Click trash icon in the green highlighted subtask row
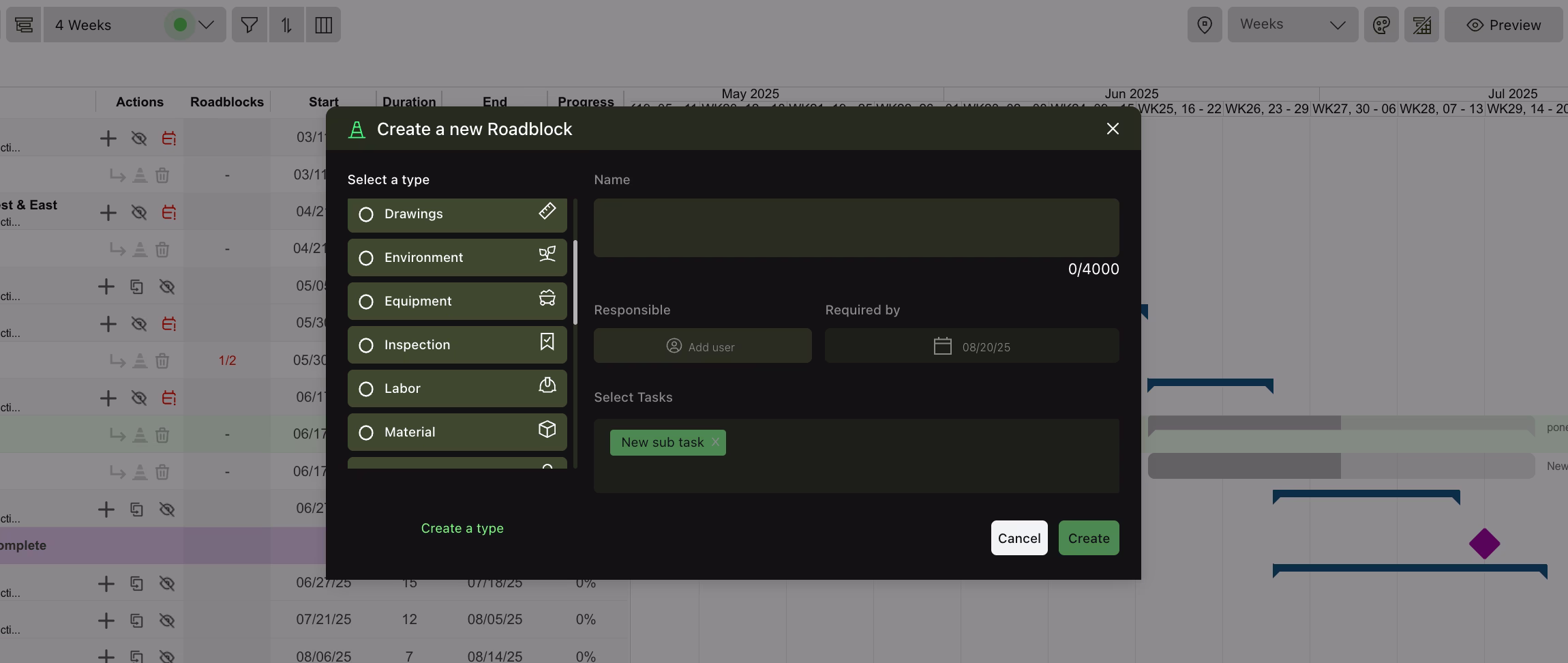The width and height of the screenshot is (1568, 663). 162,435
